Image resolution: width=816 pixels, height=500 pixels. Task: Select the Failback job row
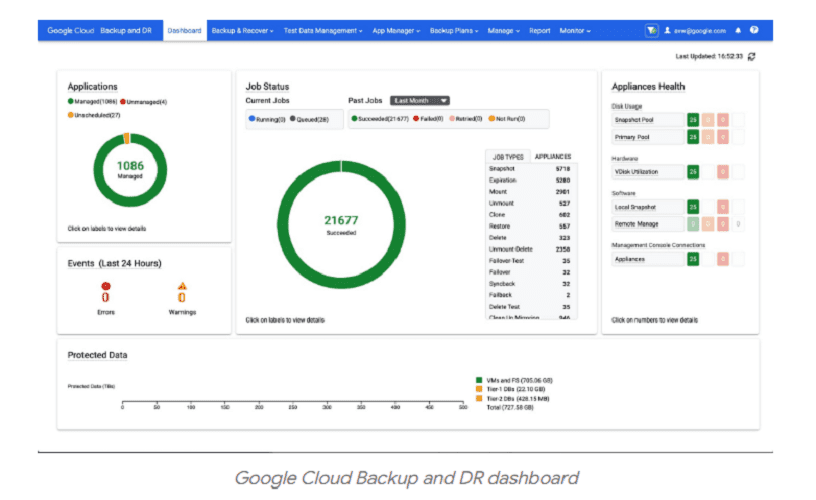530,295
